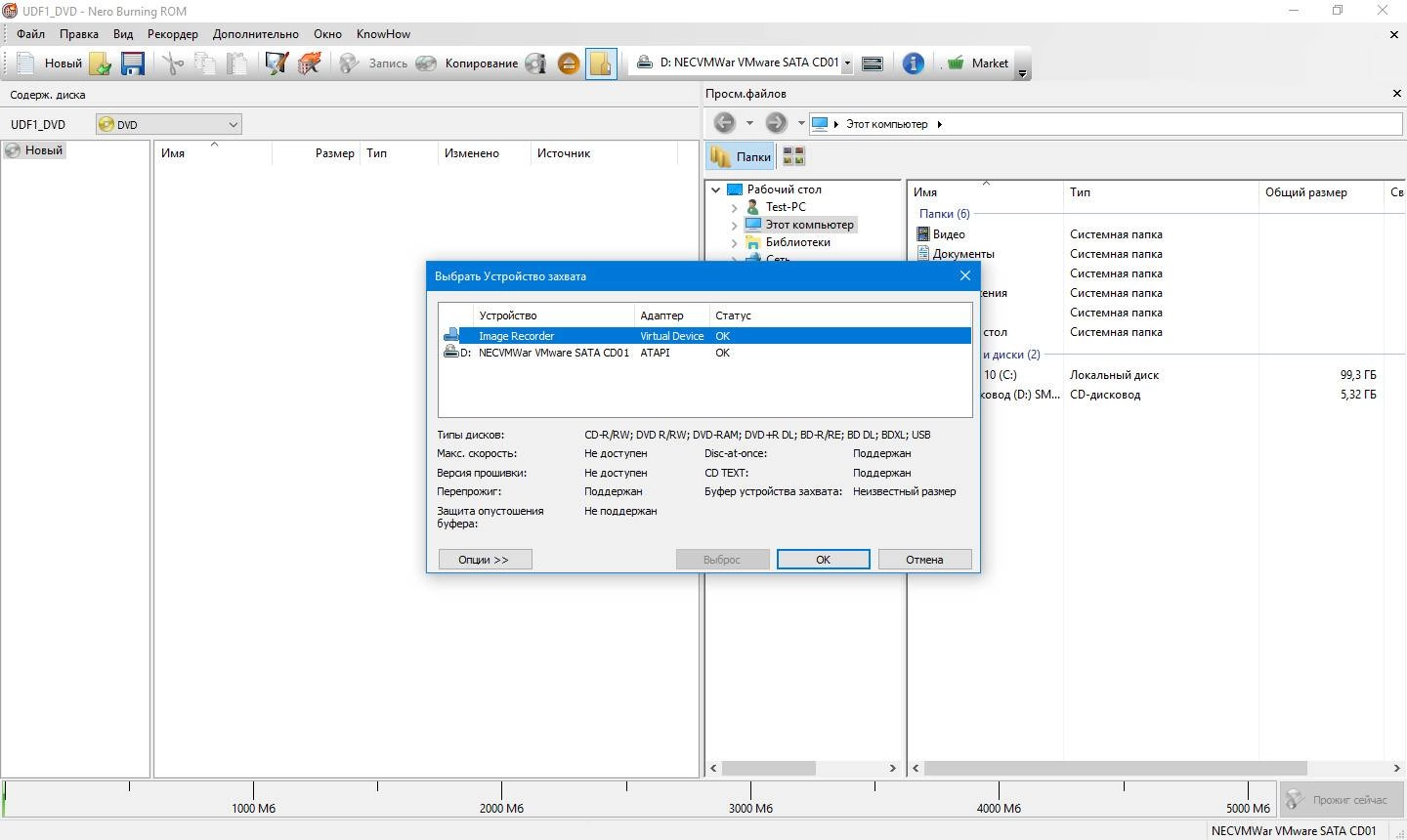
Task: Change file browser view mode icon
Action: pyautogui.click(x=793, y=156)
